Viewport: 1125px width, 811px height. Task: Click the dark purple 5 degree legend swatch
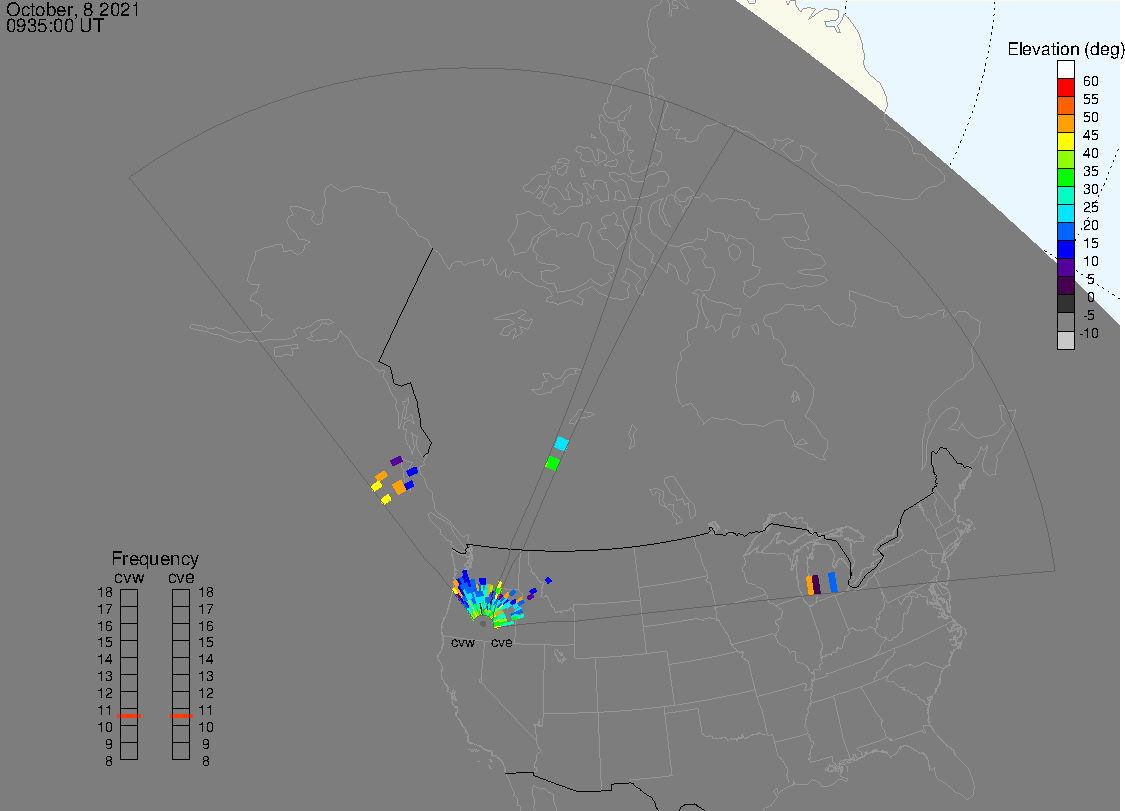click(1065, 285)
